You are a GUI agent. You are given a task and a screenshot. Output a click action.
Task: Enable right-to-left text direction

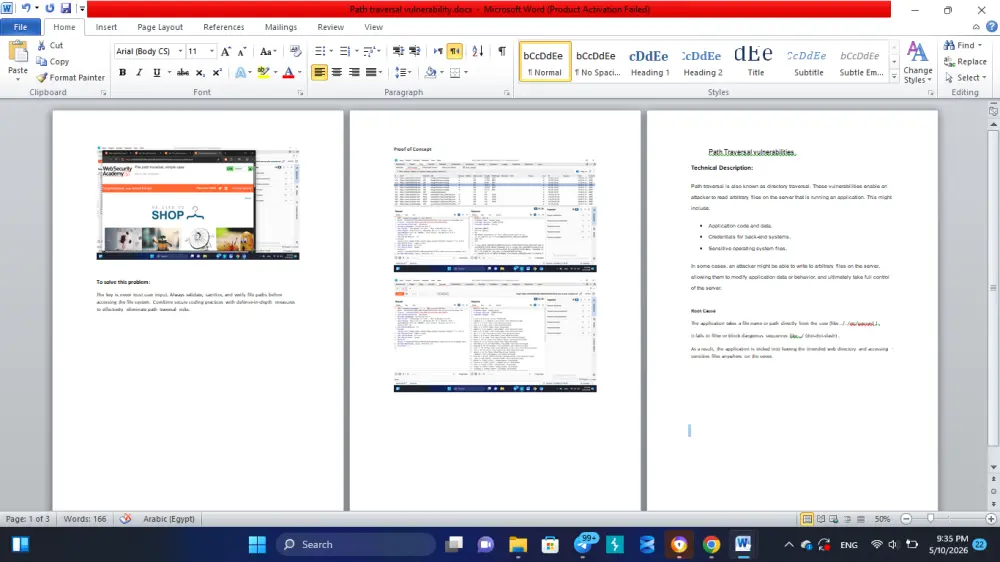point(455,51)
